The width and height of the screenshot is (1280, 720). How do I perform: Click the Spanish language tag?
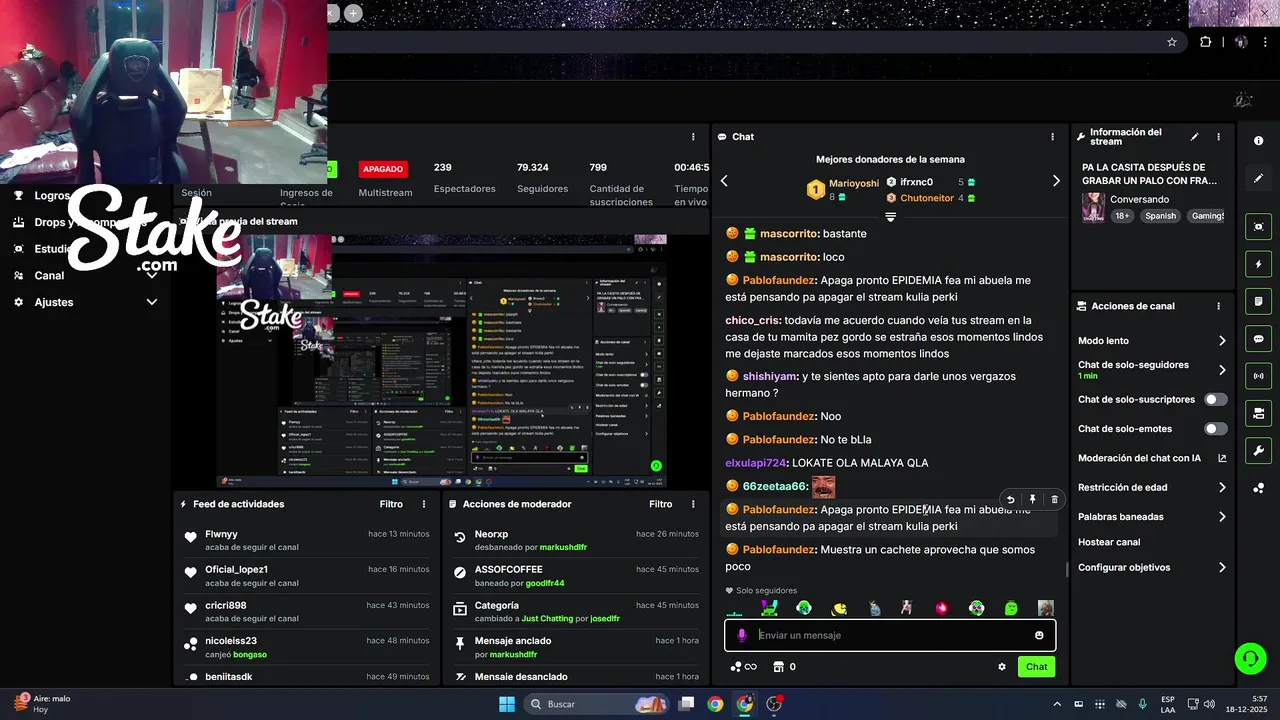(x=1160, y=216)
